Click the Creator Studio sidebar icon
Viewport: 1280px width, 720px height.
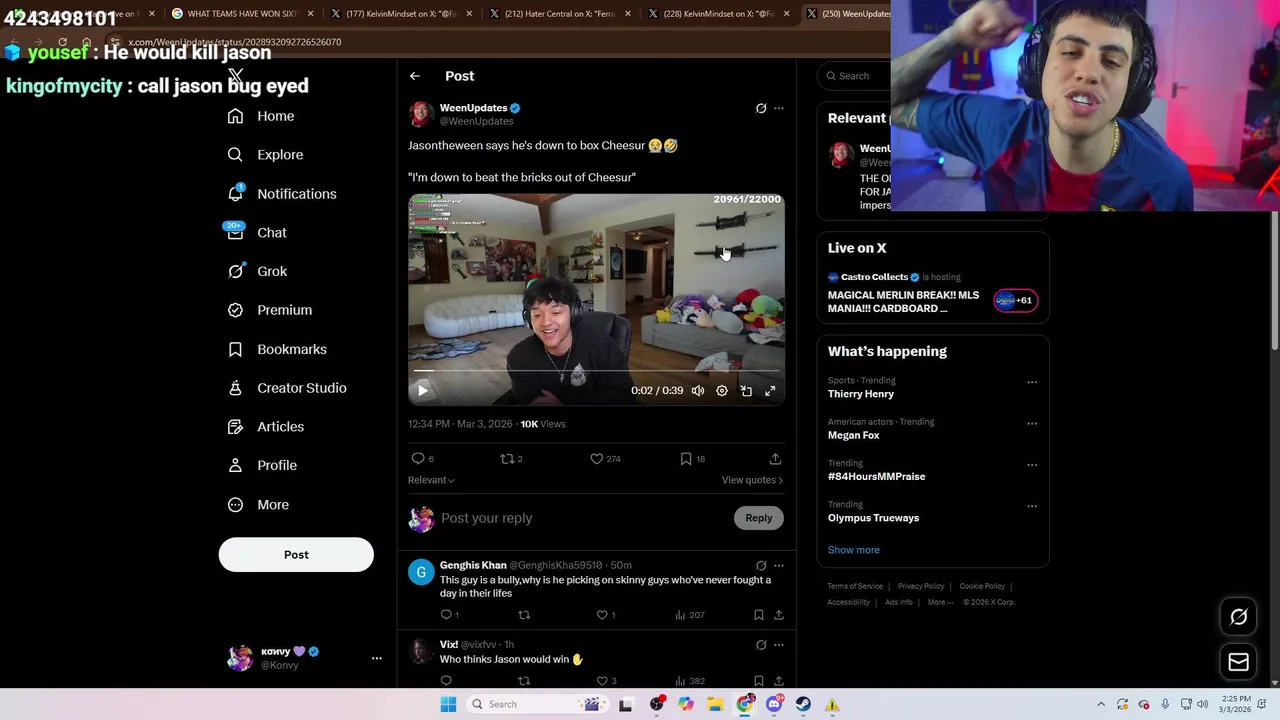click(235, 388)
